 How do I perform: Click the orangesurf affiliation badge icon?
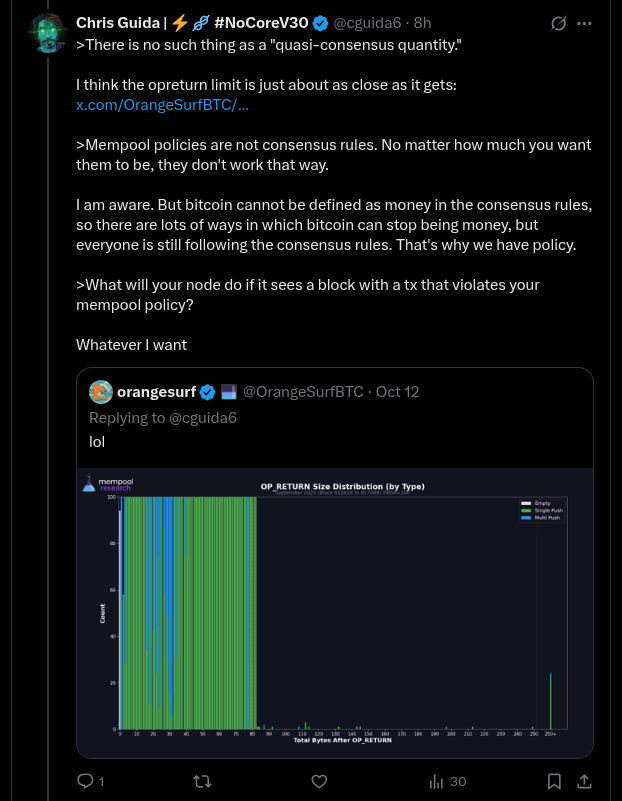[x=228, y=391]
